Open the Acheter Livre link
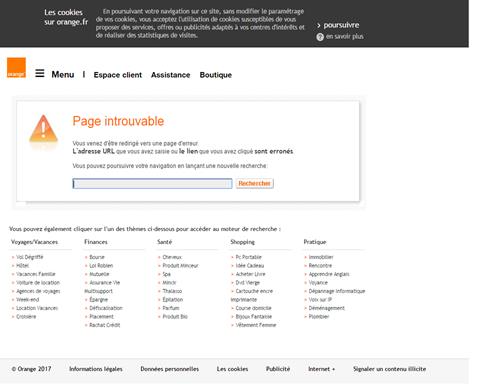Viewport: 480px width, 384px height. point(250,274)
